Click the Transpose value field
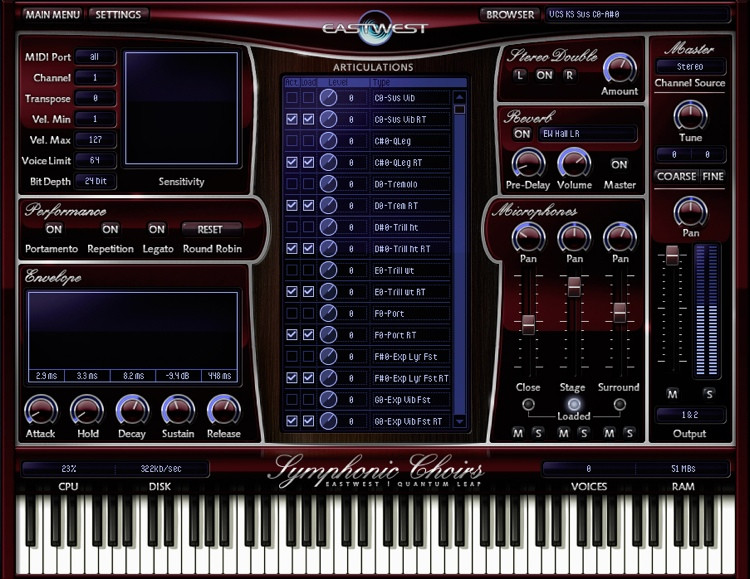750x579 pixels. pyautogui.click(x=95, y=98)
